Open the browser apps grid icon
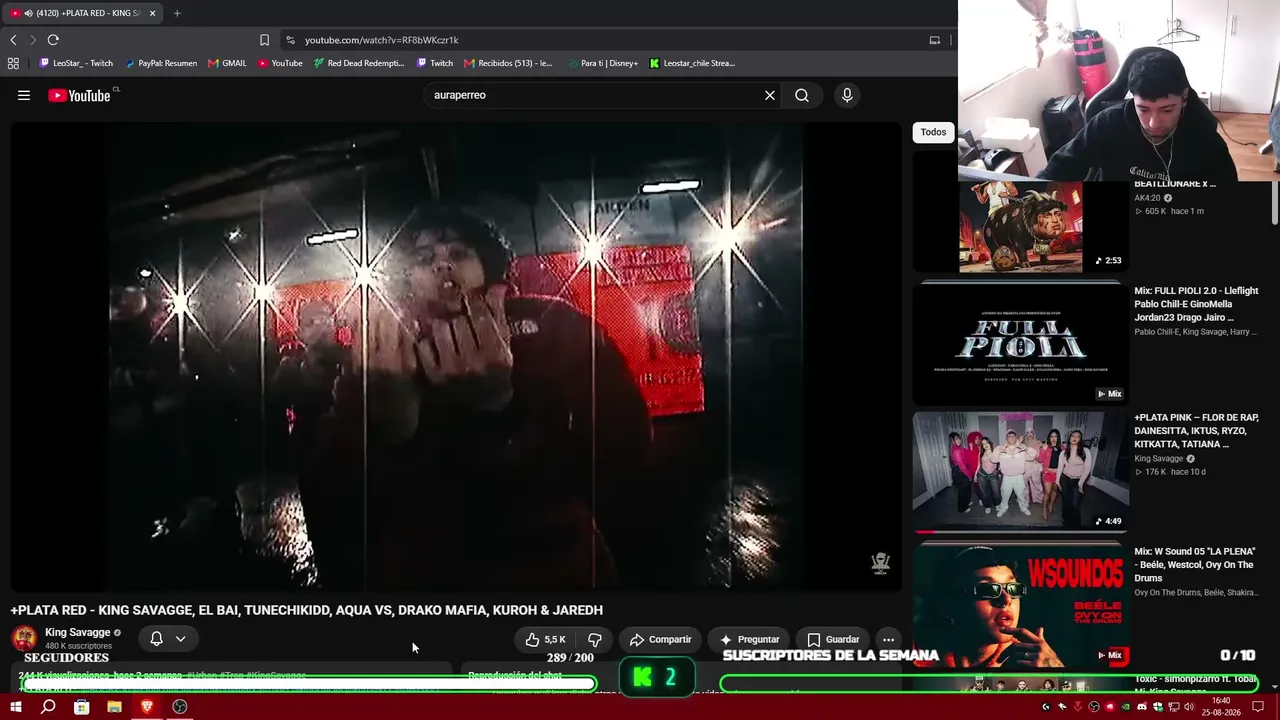 point(13,63)
